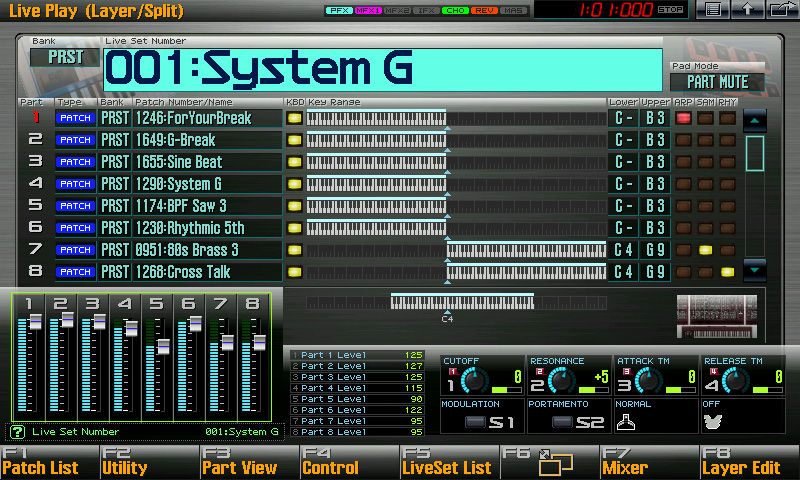The height and width of the screenshot is (480, 800).
Task: Toggle RHY switch for part 8
Action: click(728, 272)
